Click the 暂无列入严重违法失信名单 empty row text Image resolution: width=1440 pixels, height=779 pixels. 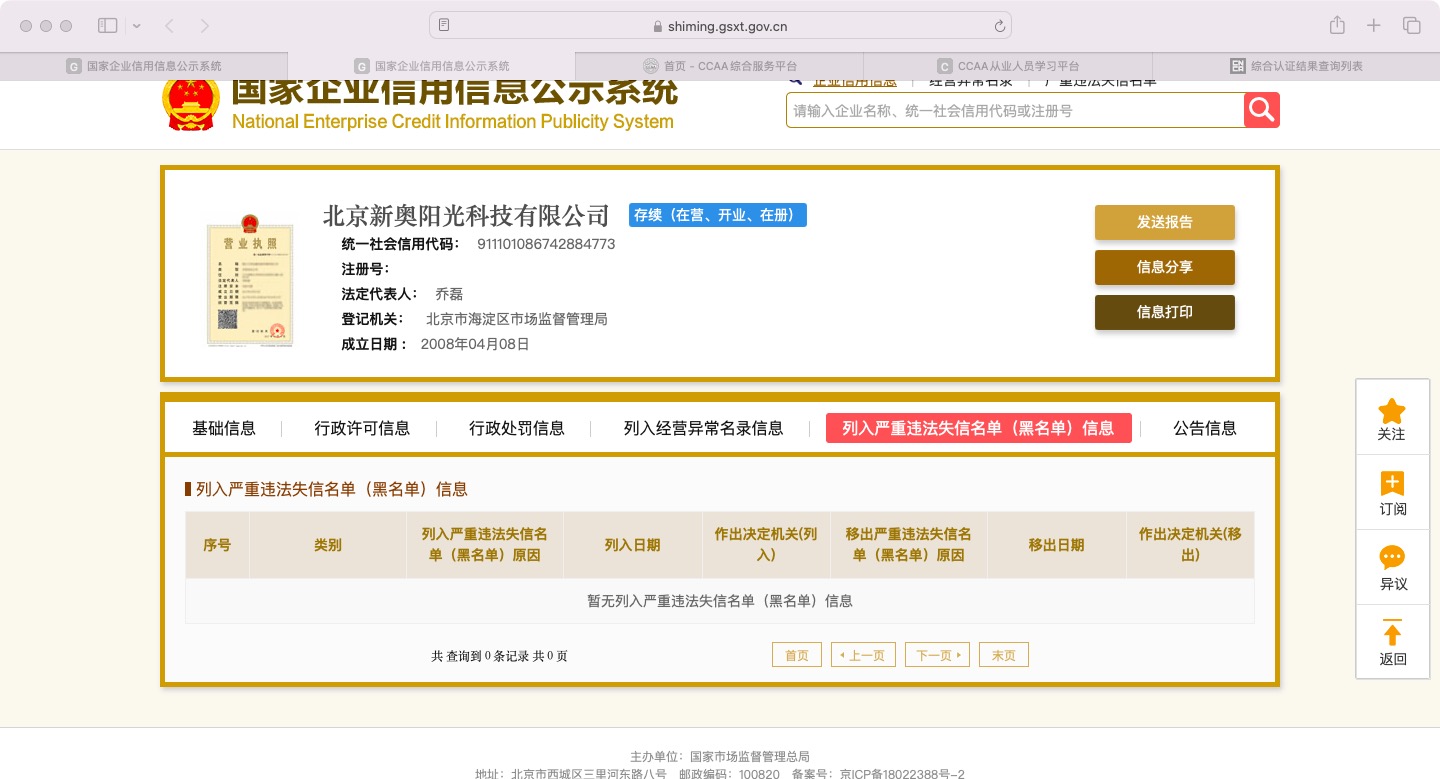[x=720, y=601]
